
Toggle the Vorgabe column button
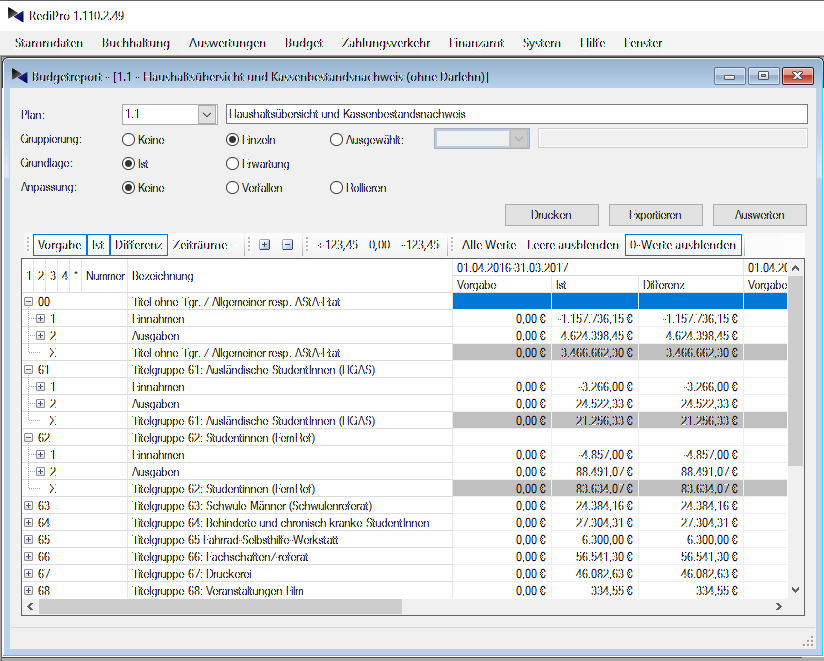(59, 245)
